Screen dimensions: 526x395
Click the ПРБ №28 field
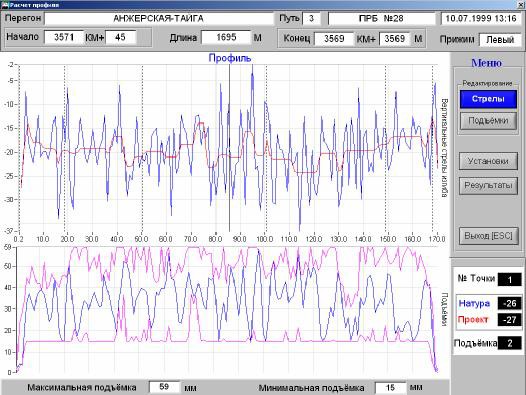381,18
